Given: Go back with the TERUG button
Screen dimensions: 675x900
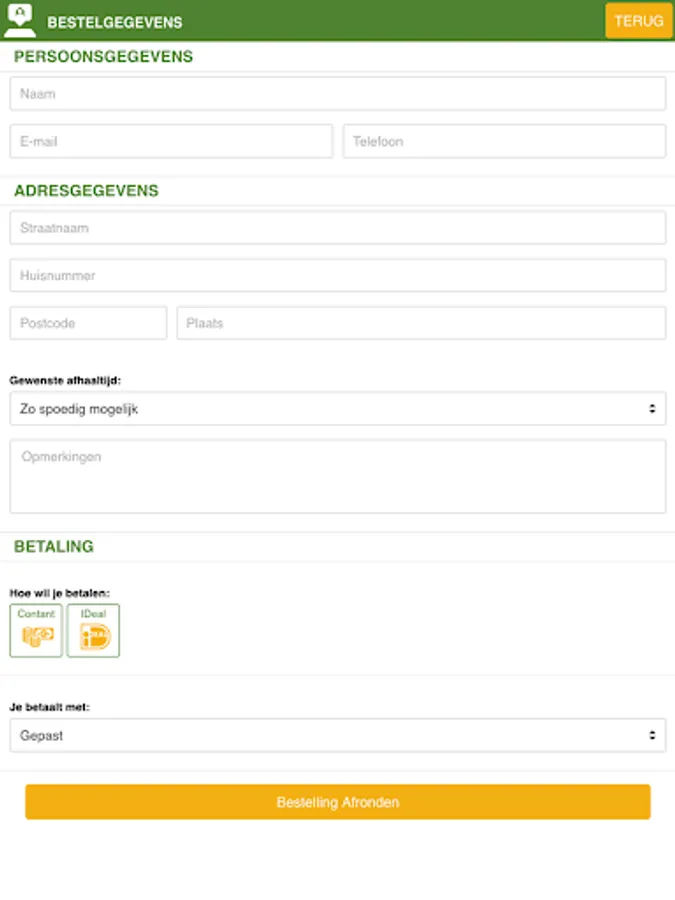Looking at the screenshot, I should click(638, 21).
